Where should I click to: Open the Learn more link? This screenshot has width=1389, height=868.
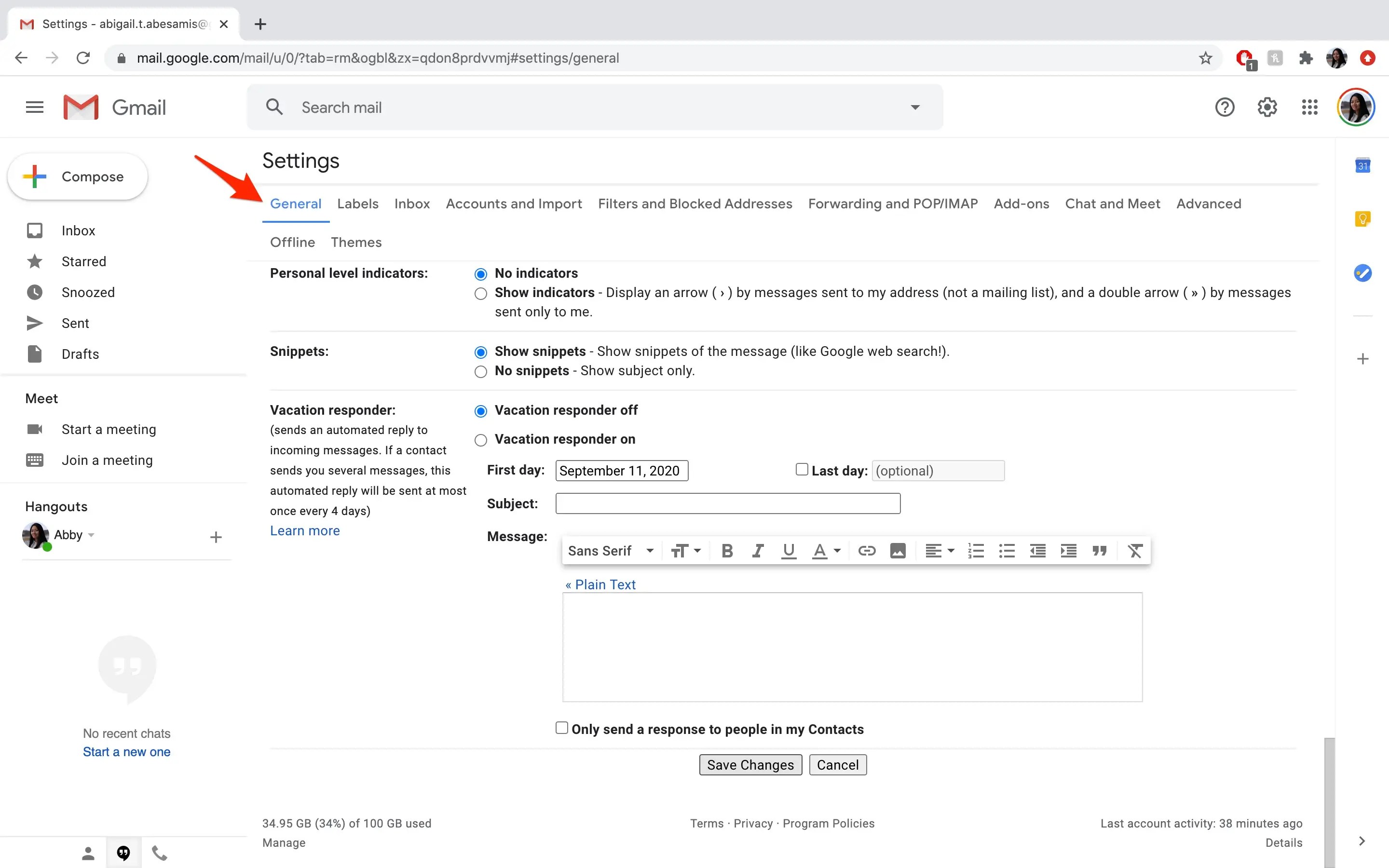pyautogui.click(x=305, y=531)
